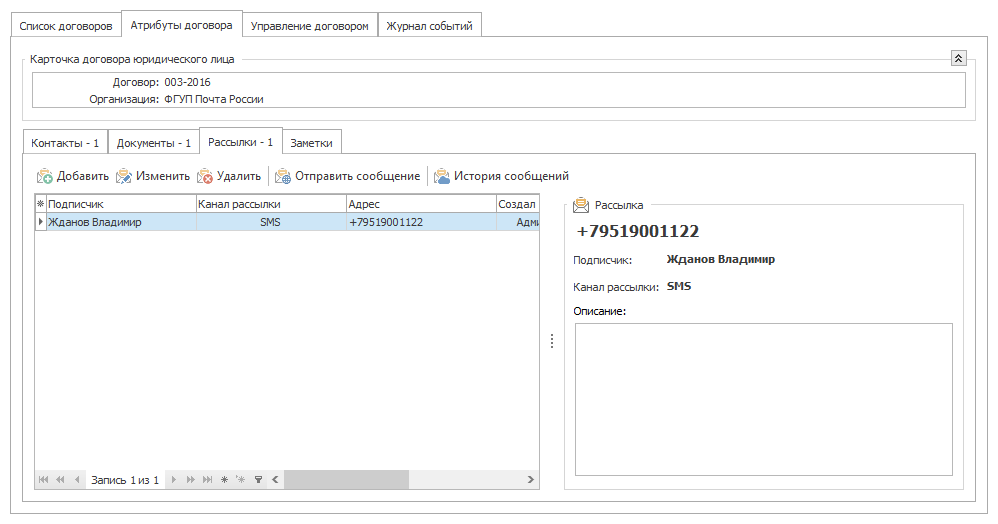Sort by Адрес column header
The height and width of the screenshot is (524, 998).
421,204
